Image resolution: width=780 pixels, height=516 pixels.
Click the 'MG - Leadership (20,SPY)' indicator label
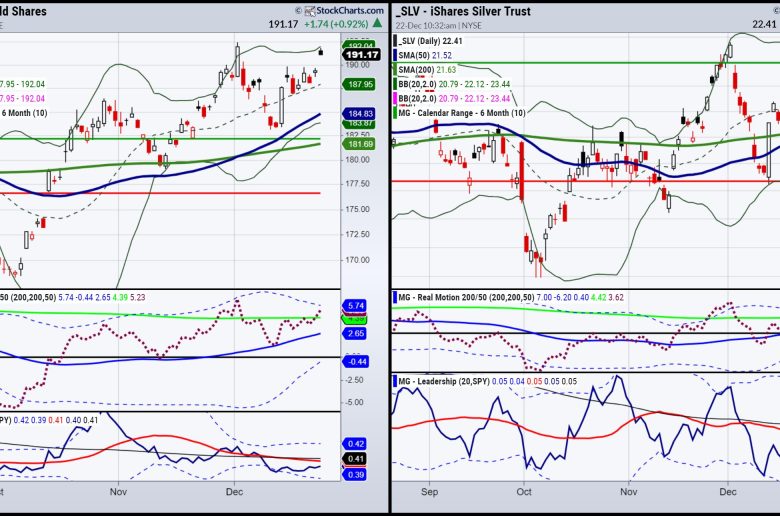444,382
